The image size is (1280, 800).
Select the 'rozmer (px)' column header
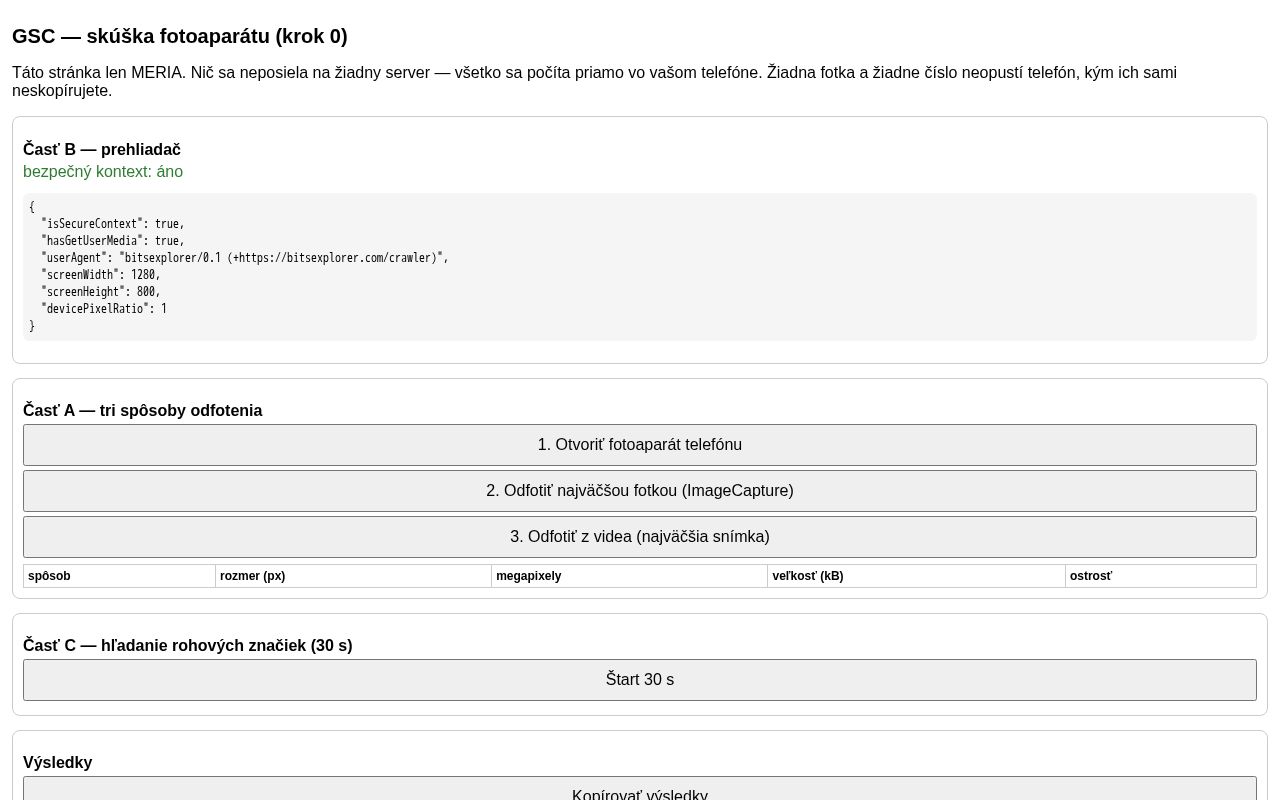pyautogui.click(x=354, y=576)
